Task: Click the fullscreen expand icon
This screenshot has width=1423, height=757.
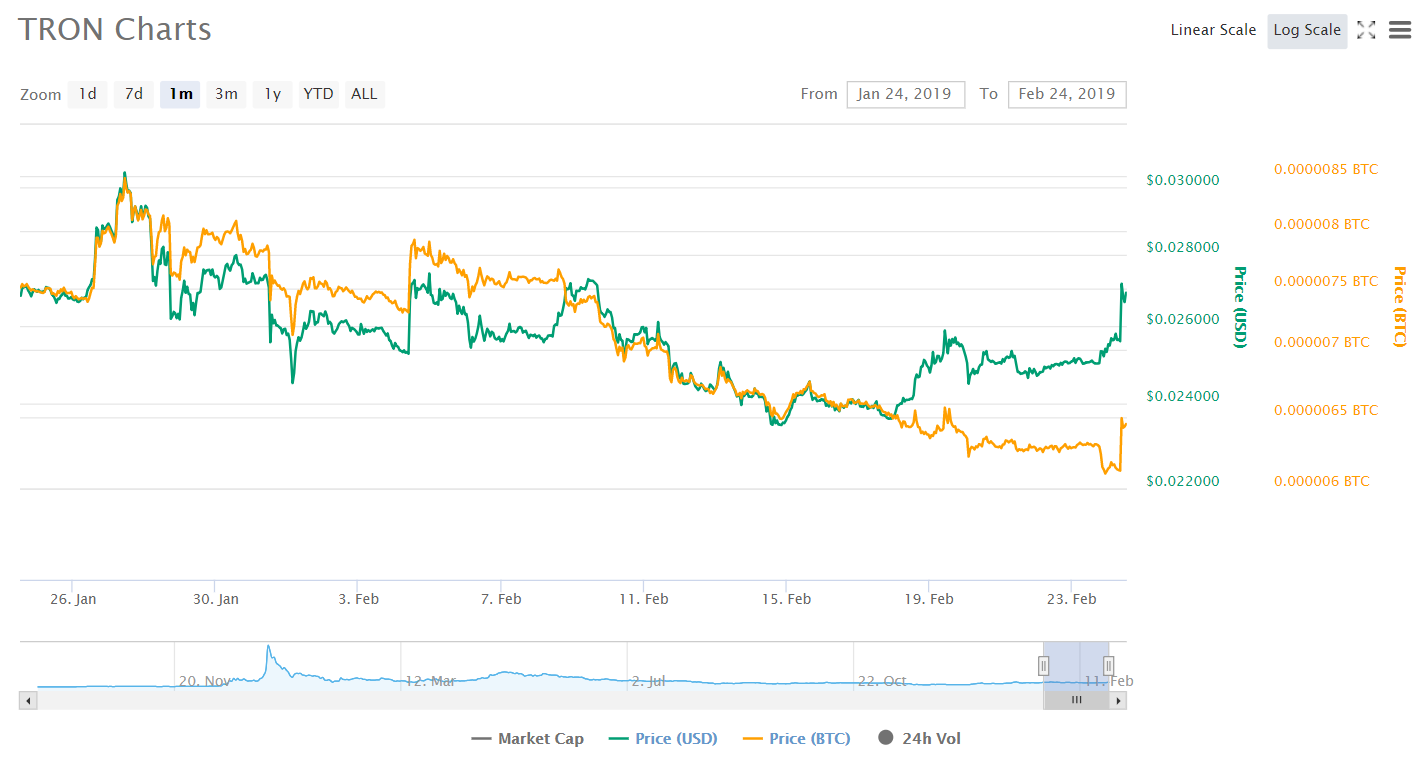Action: 1366,31
